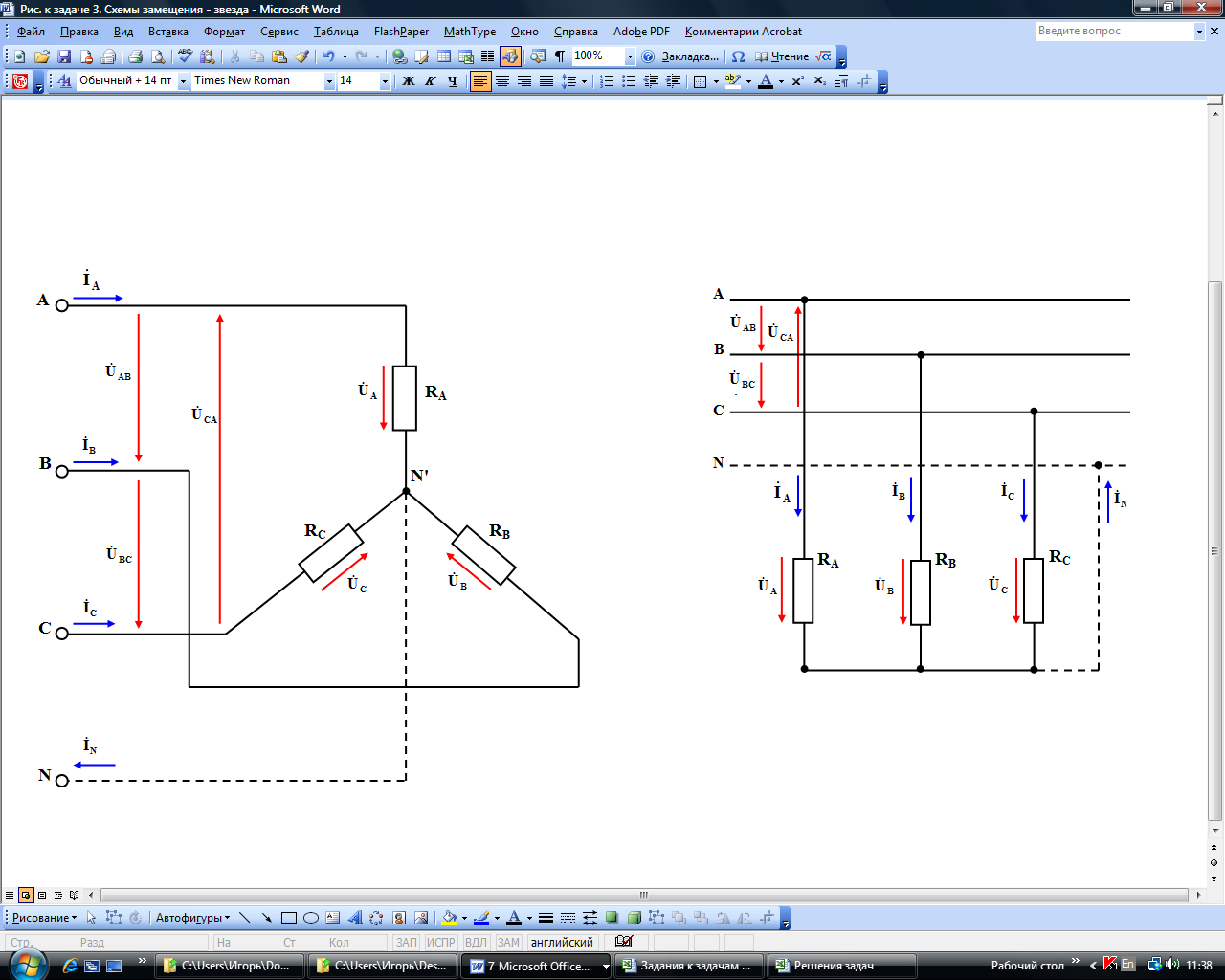This screenshot has width=1225, height=980.
Task: Open the Вставка menu
Action: (168, 32)
